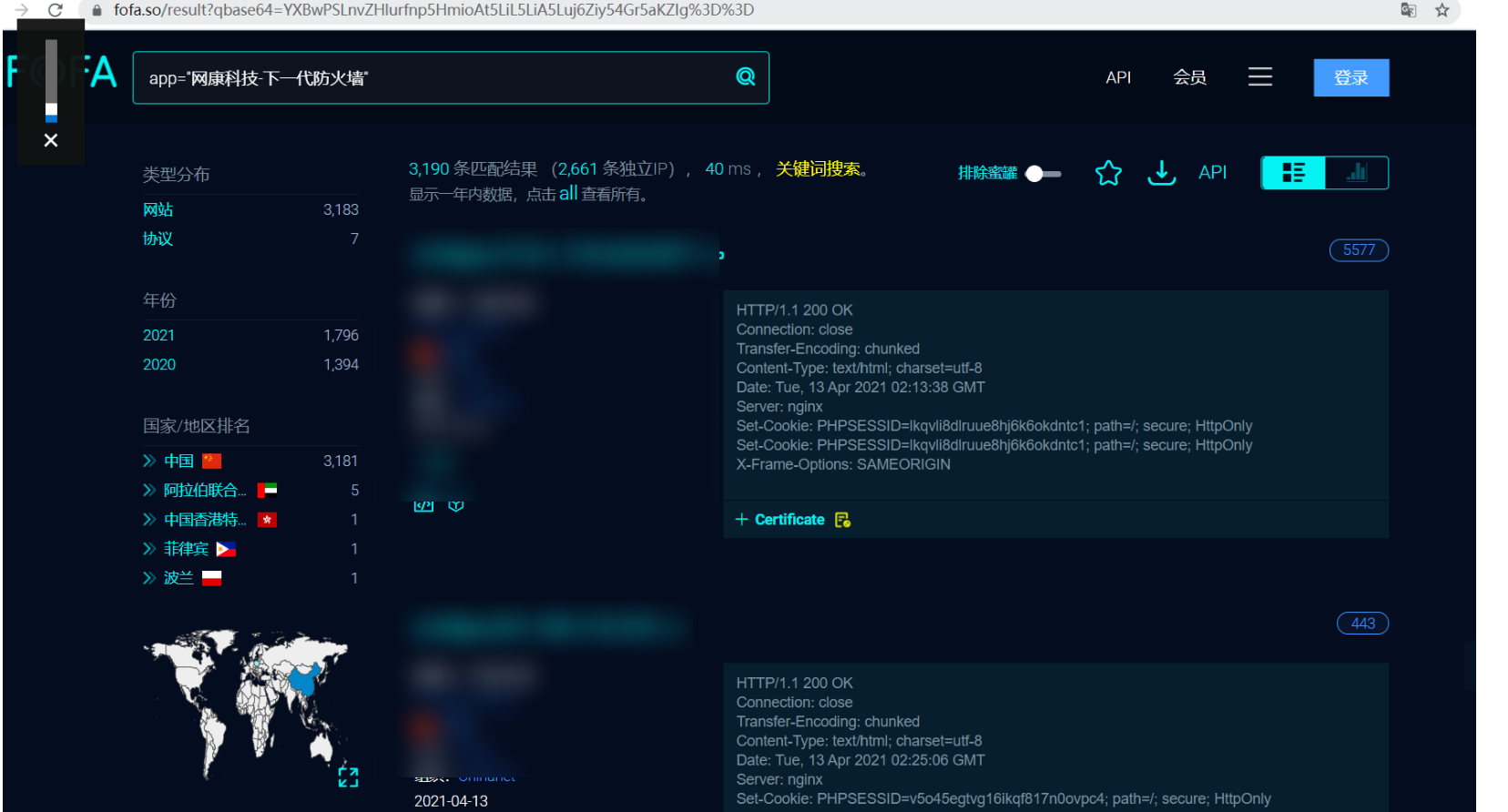The width and height of the screenshot is (1508, 812).
Task: Click the Poland flag icon
Action: point(212,578)
